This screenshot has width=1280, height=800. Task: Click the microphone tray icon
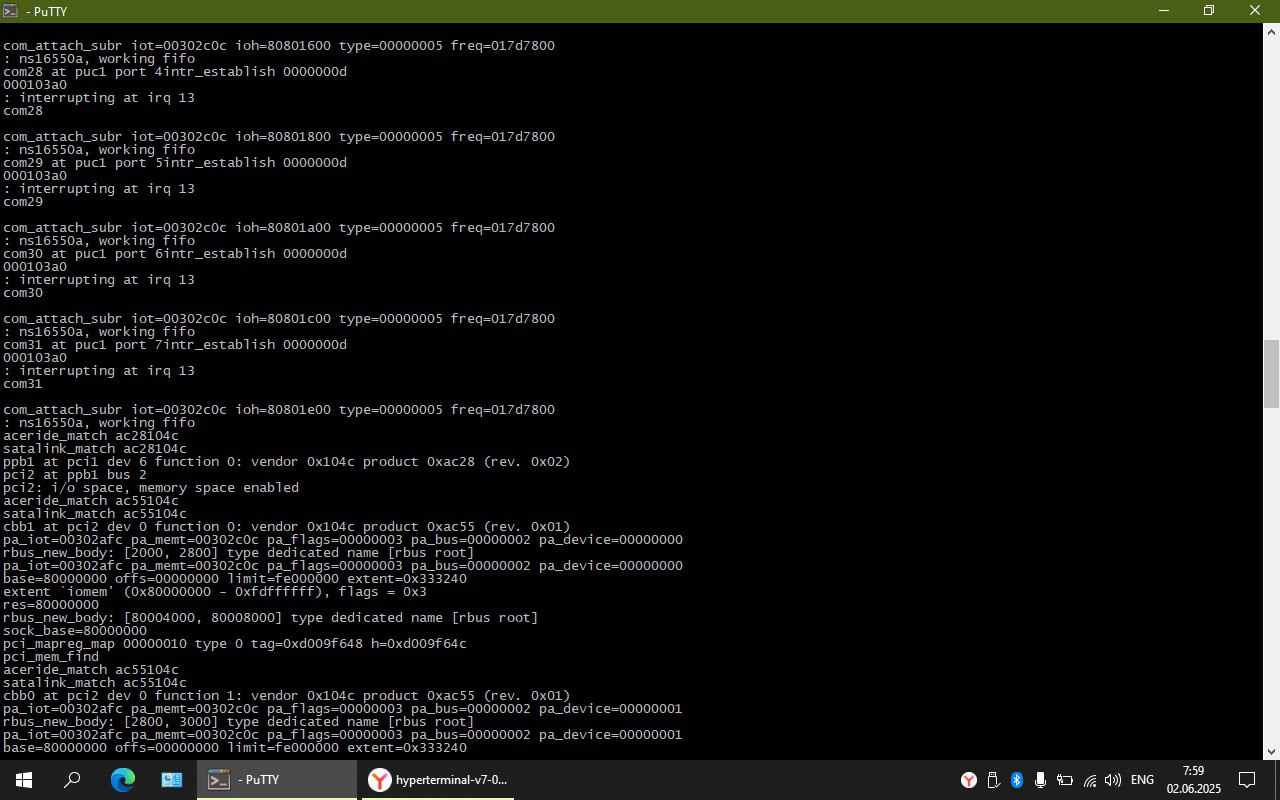1041,780
